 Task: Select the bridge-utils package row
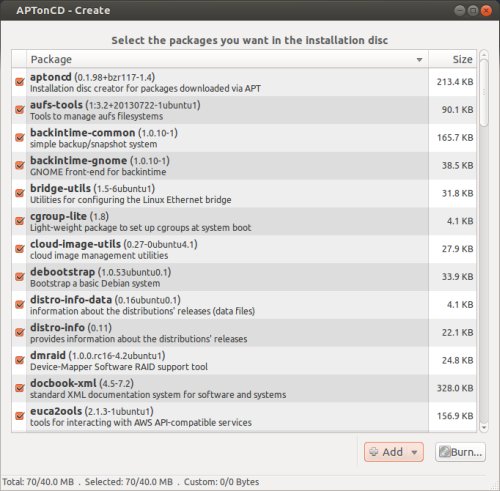click(x=244, y=194)
